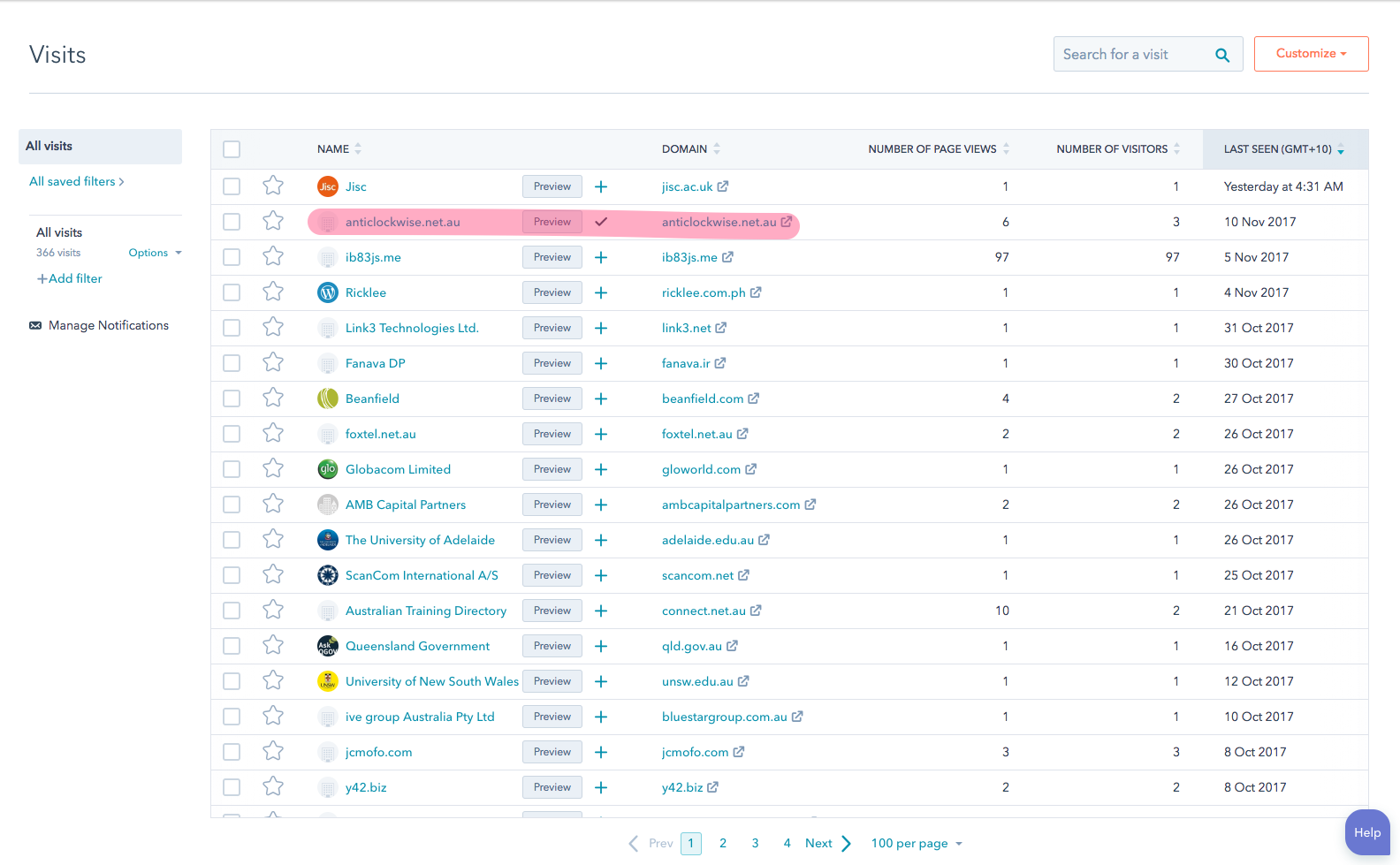Preview the Fanava DP visit
Screen dimensions: 1400x865
552,363
